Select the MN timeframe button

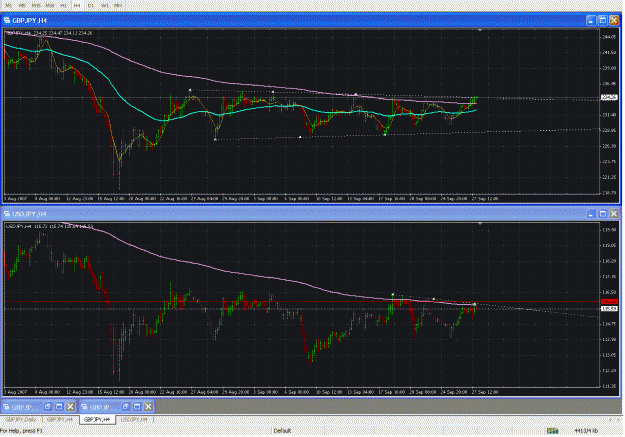click(118, 6)
